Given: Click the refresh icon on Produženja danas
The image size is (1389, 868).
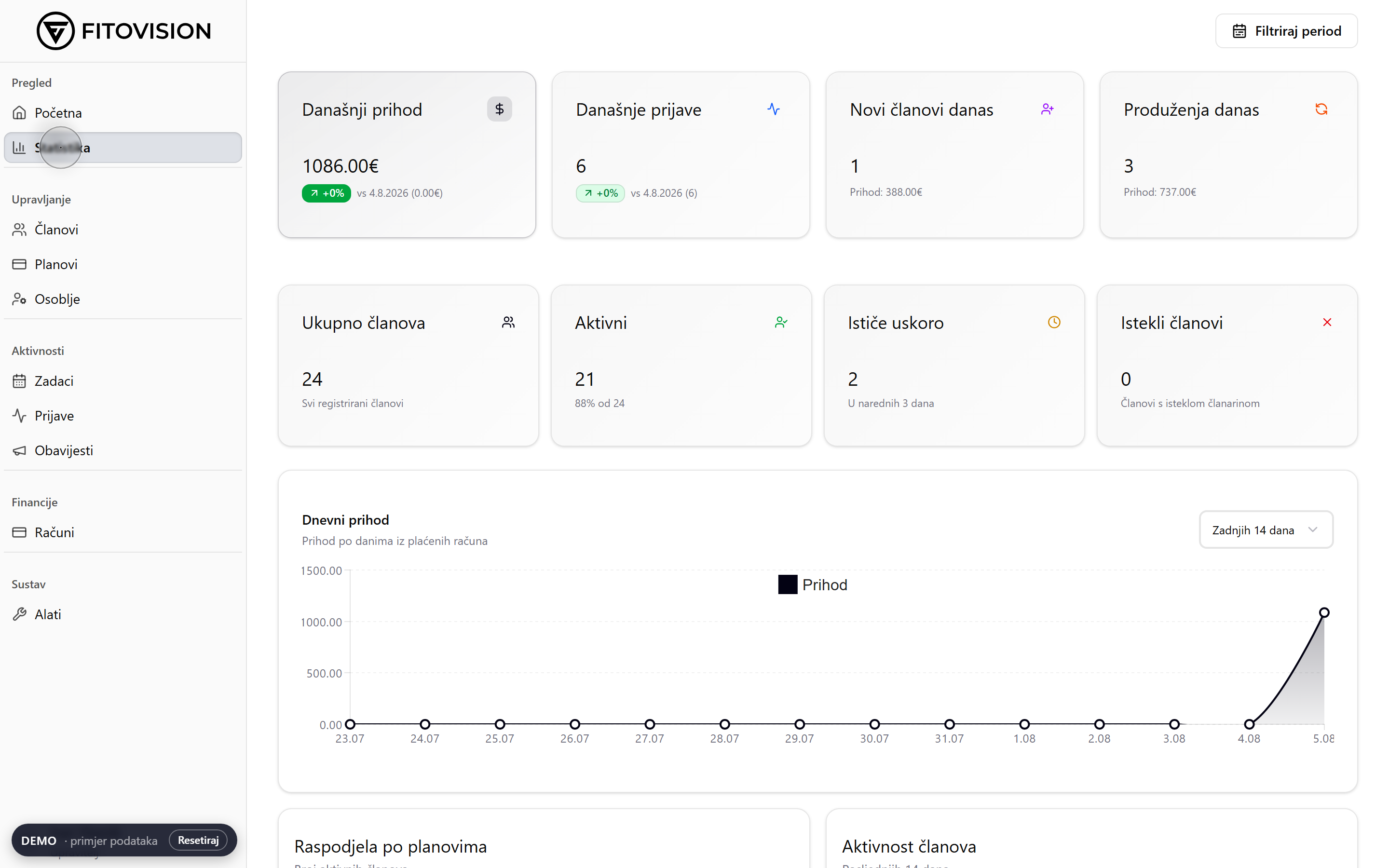Looking at the screenshot, I should pos(1321,109).
